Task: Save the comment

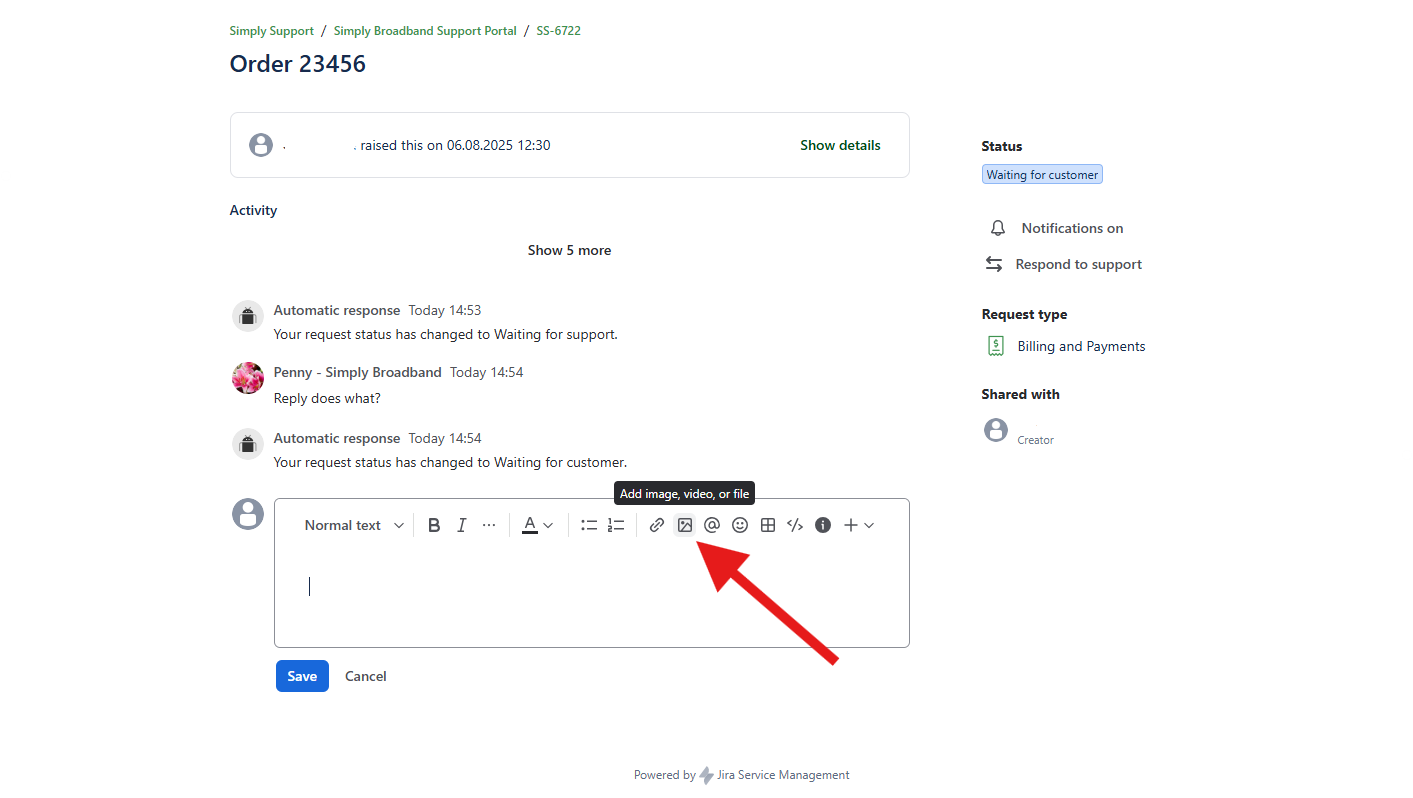Action: [302, 676]
